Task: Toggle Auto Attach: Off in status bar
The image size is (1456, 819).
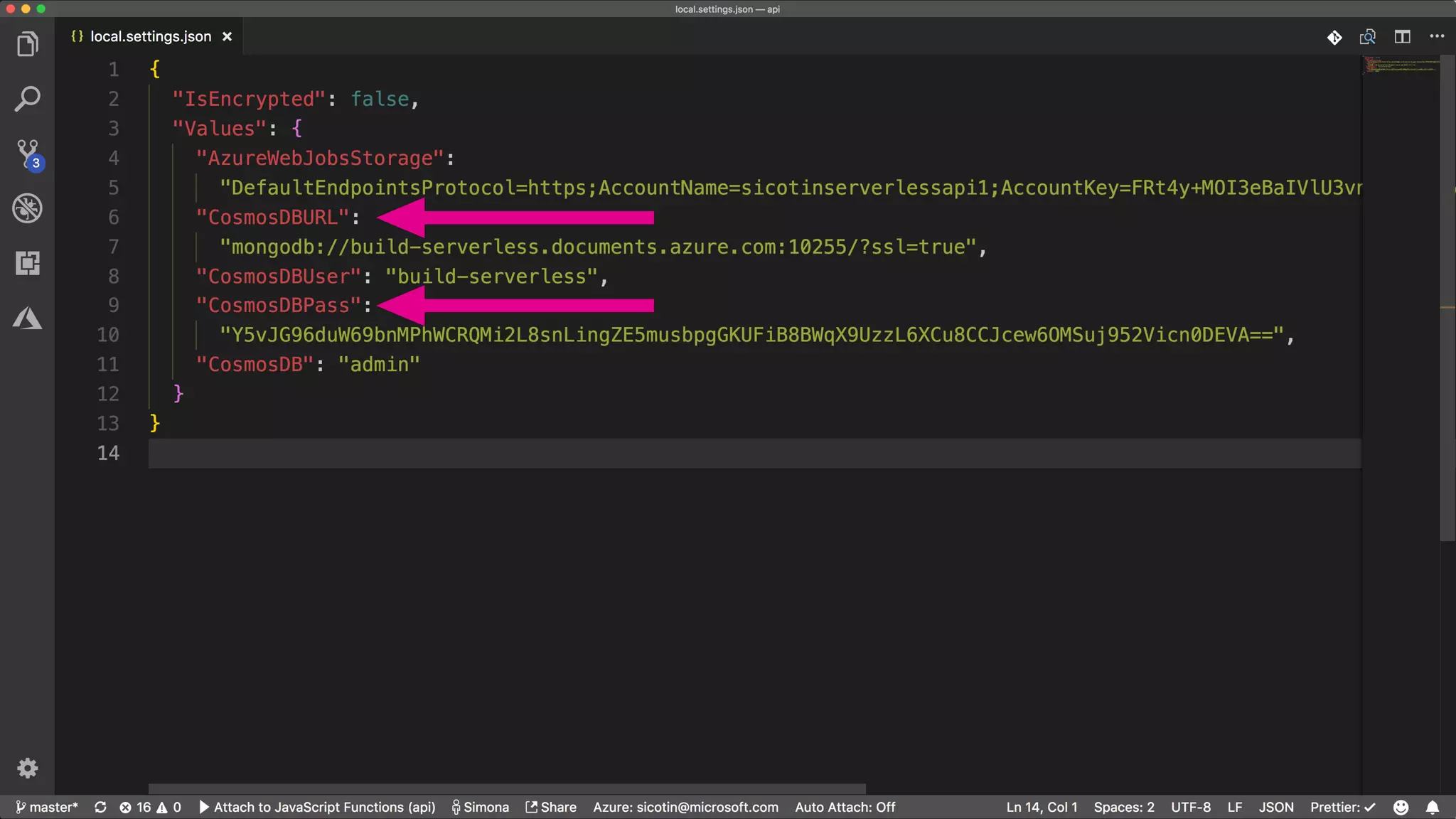Action: click(x=845, y=807)
